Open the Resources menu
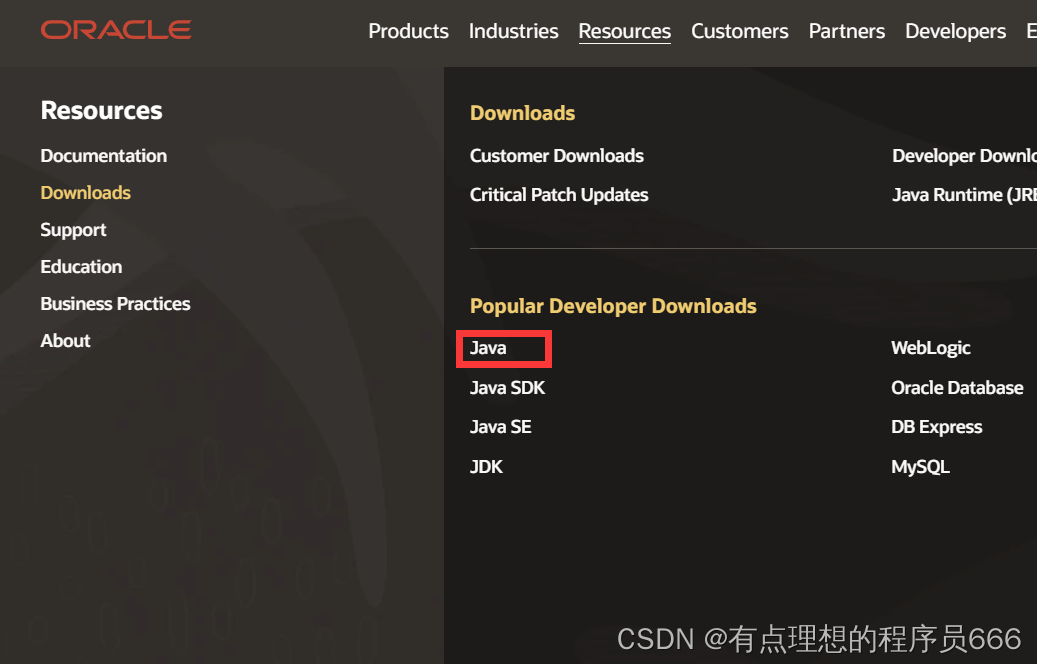The height and width of the screenshot is (664, 1037). 624,31
